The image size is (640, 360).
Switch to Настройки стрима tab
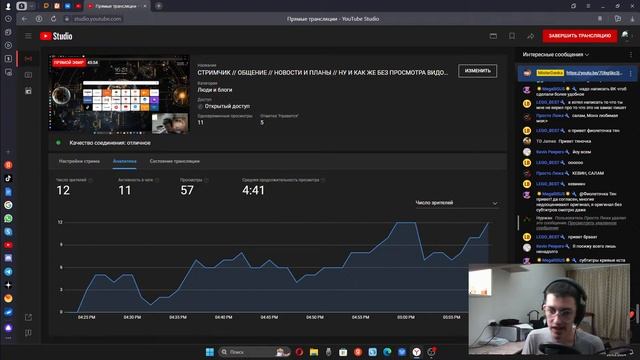click(79, 161)
